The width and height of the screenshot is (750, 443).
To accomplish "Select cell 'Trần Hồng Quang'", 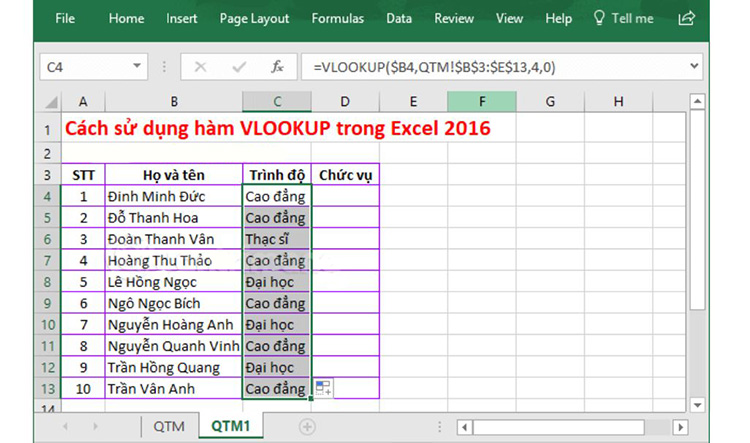I will click(x=174, y=367).
